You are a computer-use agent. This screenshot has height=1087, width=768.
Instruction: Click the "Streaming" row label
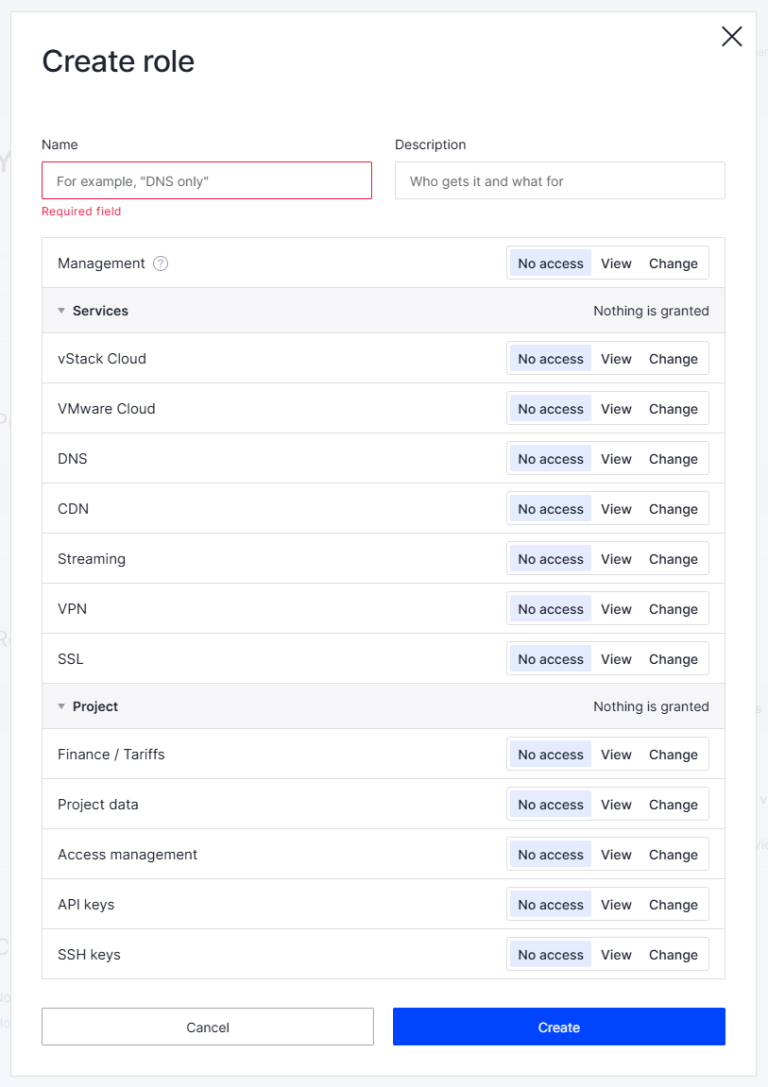point(91,559)
